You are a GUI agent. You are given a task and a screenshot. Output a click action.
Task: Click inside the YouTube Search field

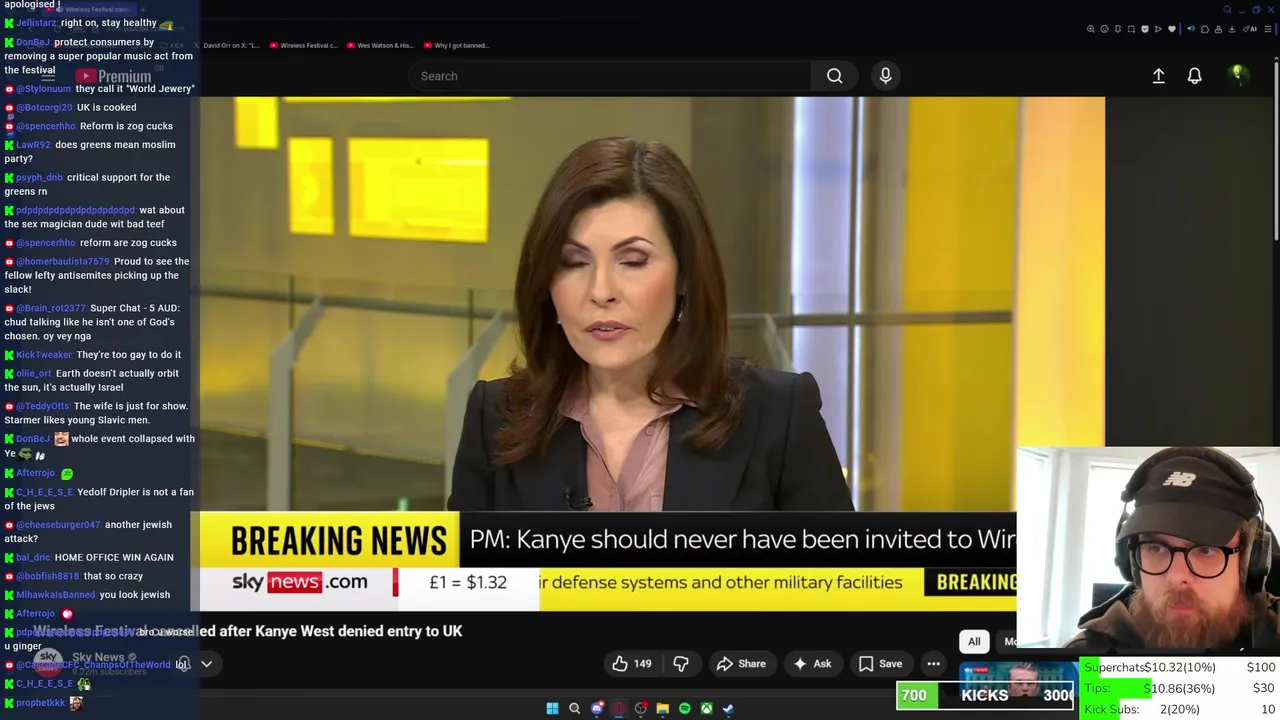(610, 76)
